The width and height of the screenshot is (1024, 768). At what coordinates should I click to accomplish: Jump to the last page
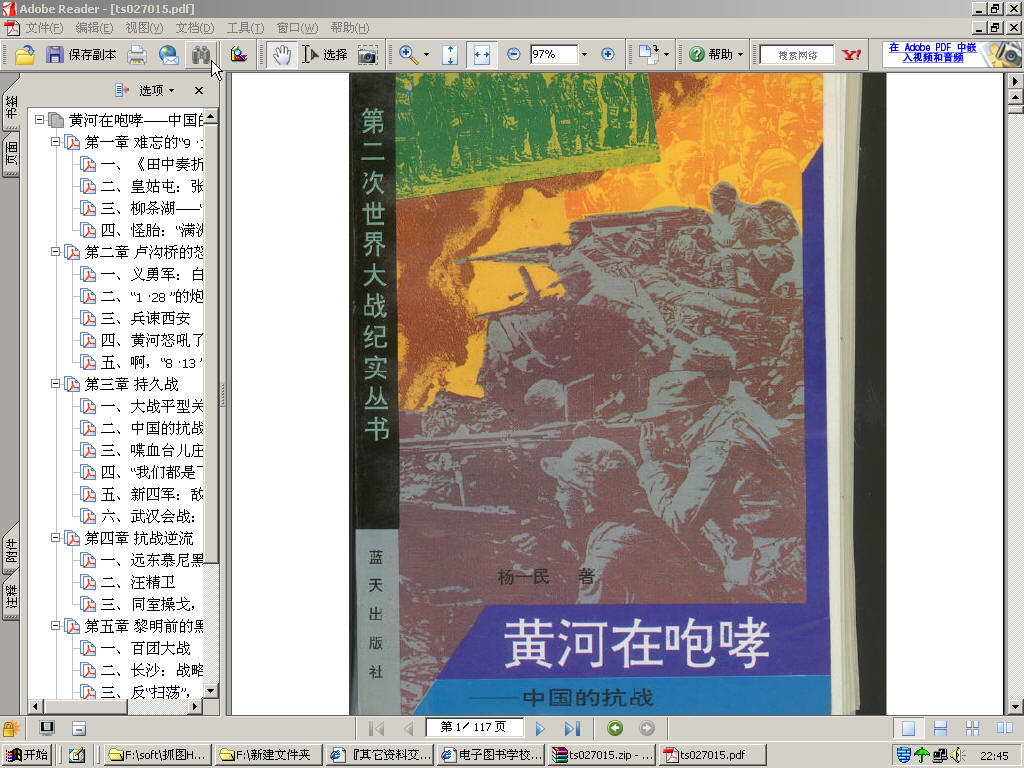pyautogui.click(x=572, y=728)
